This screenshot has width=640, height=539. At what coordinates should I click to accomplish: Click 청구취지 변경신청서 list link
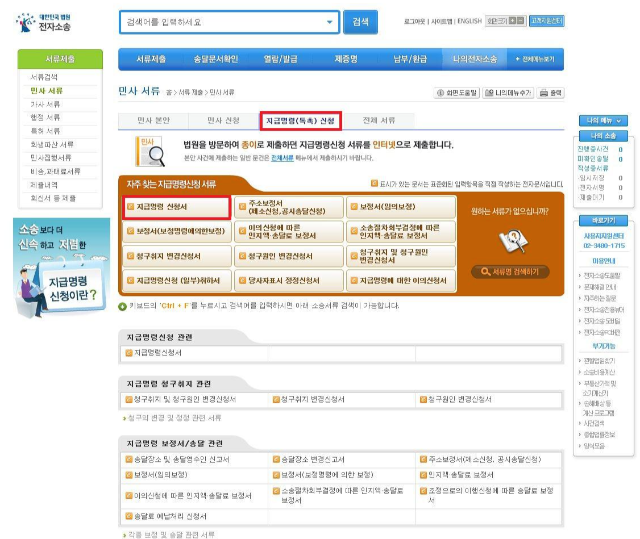[x=313, y=399]
